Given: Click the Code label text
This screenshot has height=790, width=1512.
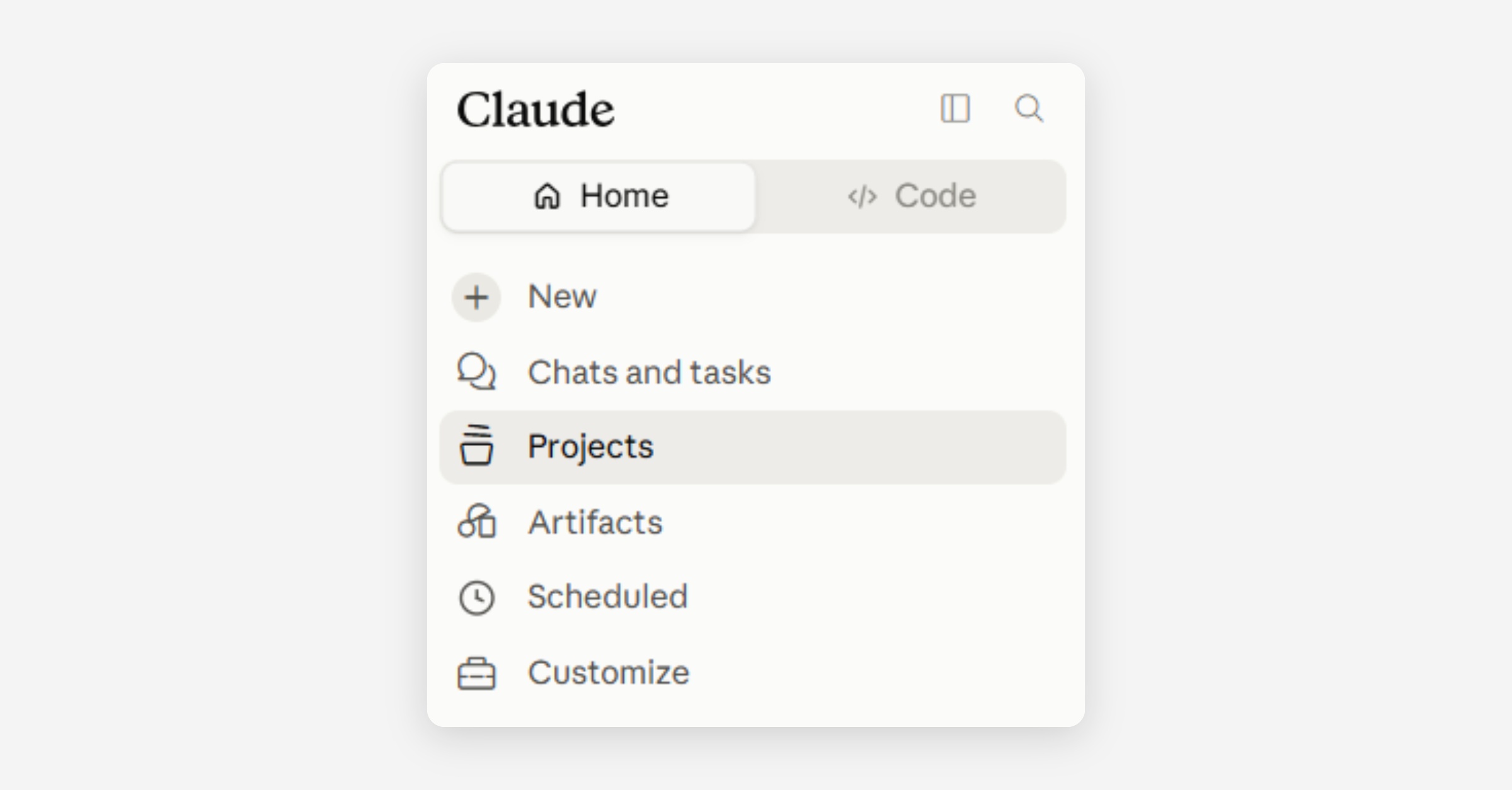Looking at the screenshot, I should pos(936,196).
